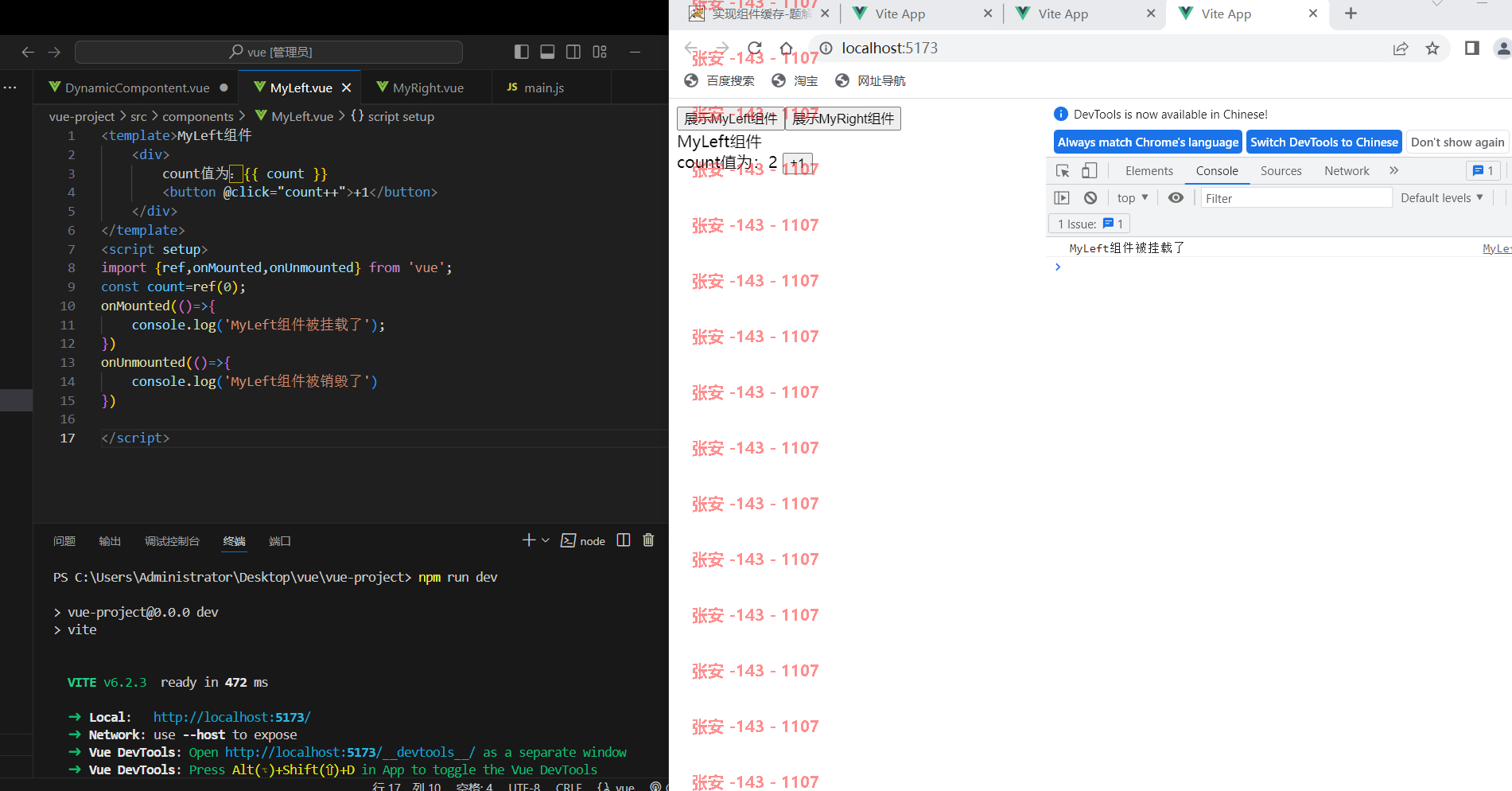Open the 问题 panel tab
1512x791 pixels.
click(x=64, y=541)
